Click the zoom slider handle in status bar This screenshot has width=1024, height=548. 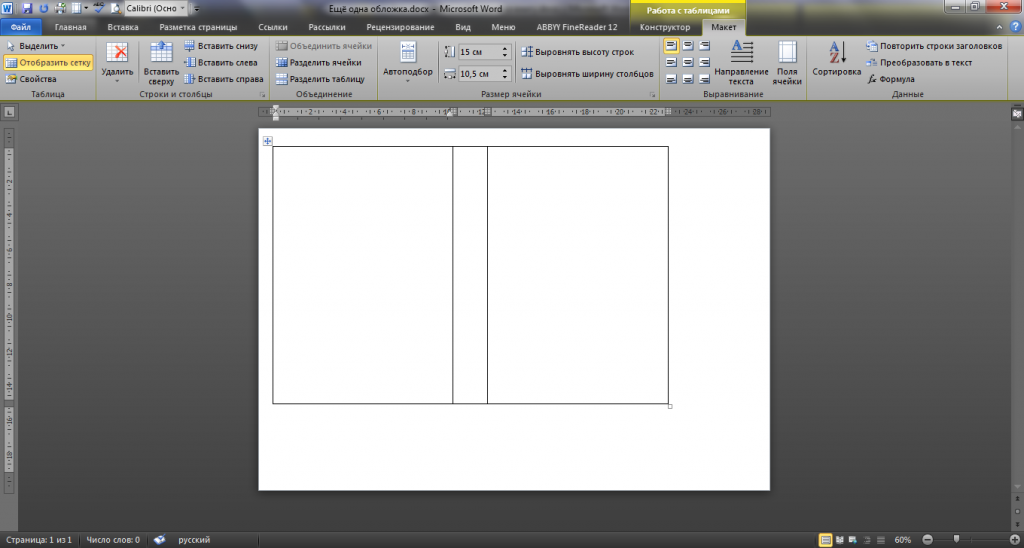tap(956, 540)
